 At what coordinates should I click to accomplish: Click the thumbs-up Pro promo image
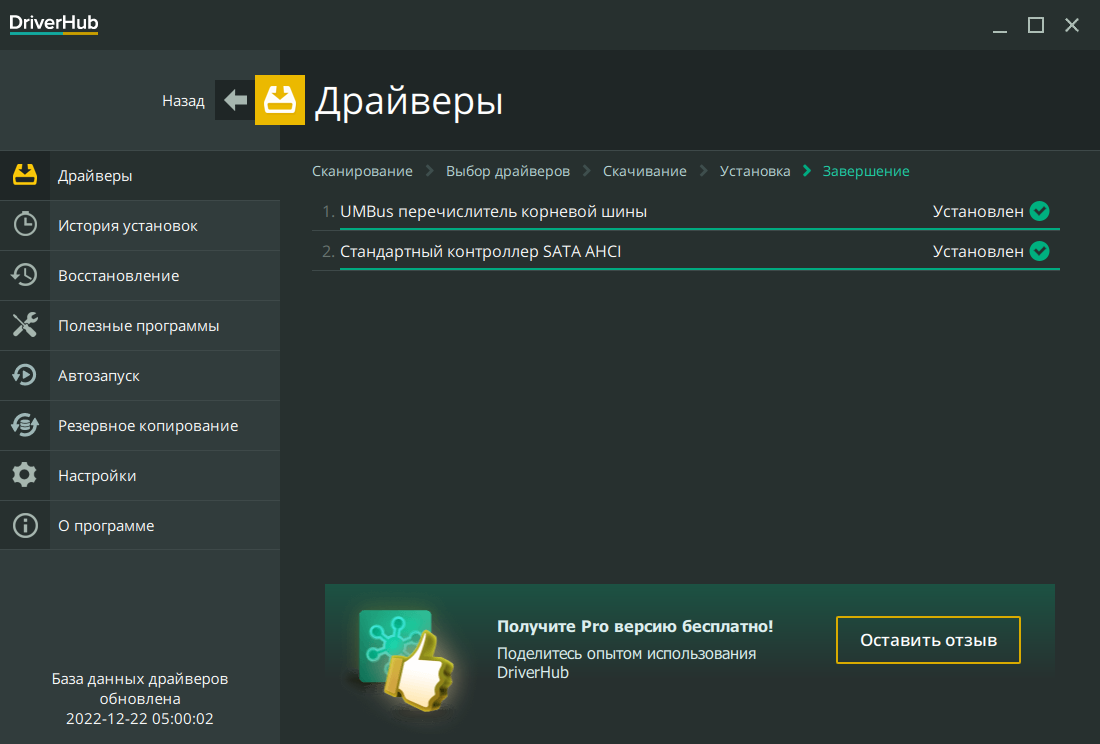(406, 653)
